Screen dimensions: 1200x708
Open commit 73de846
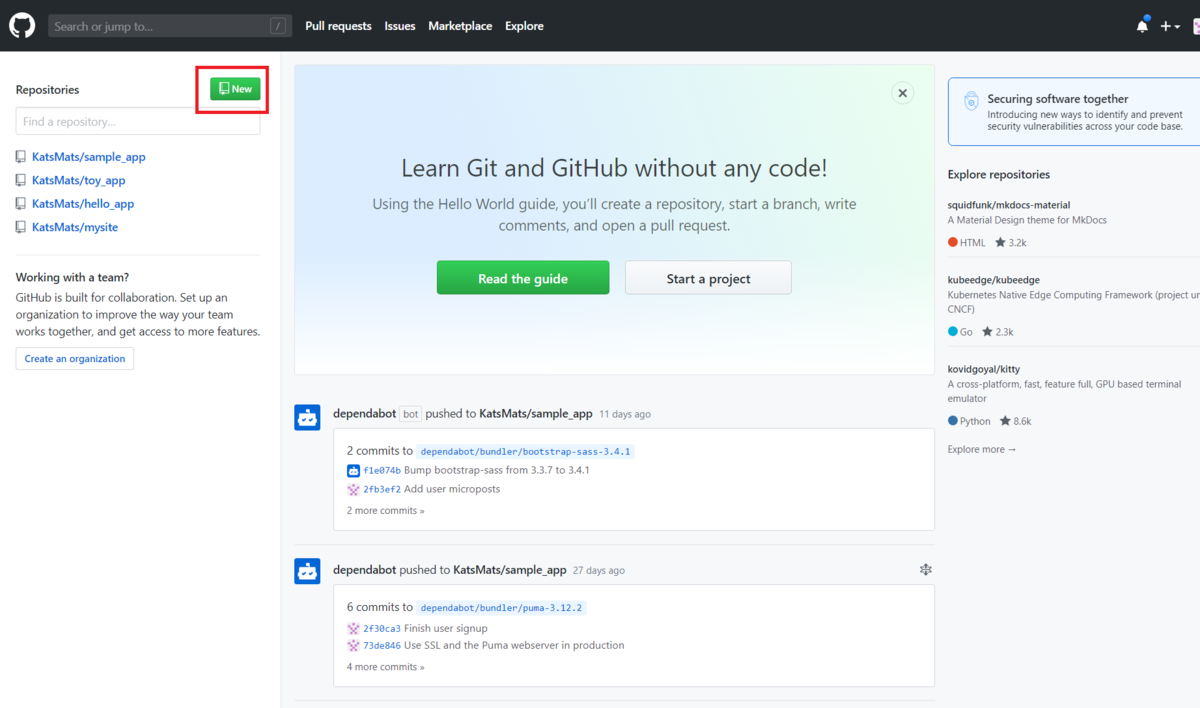382,646
